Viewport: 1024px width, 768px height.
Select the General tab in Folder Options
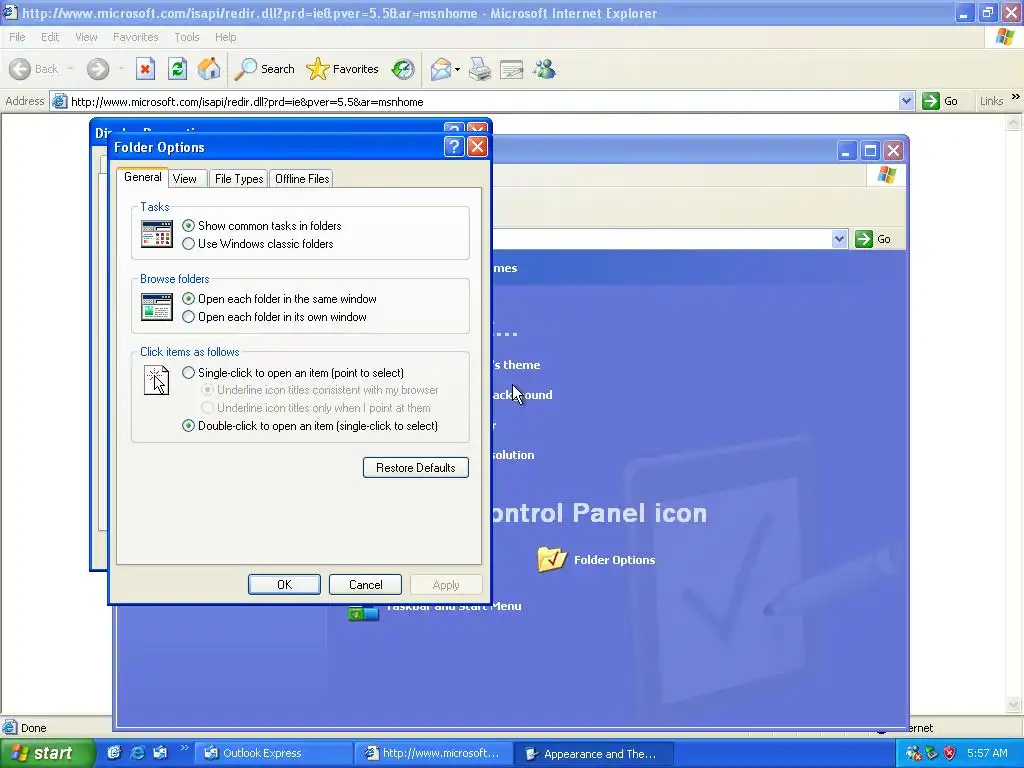pyautogui.click(x=142, y=178)
